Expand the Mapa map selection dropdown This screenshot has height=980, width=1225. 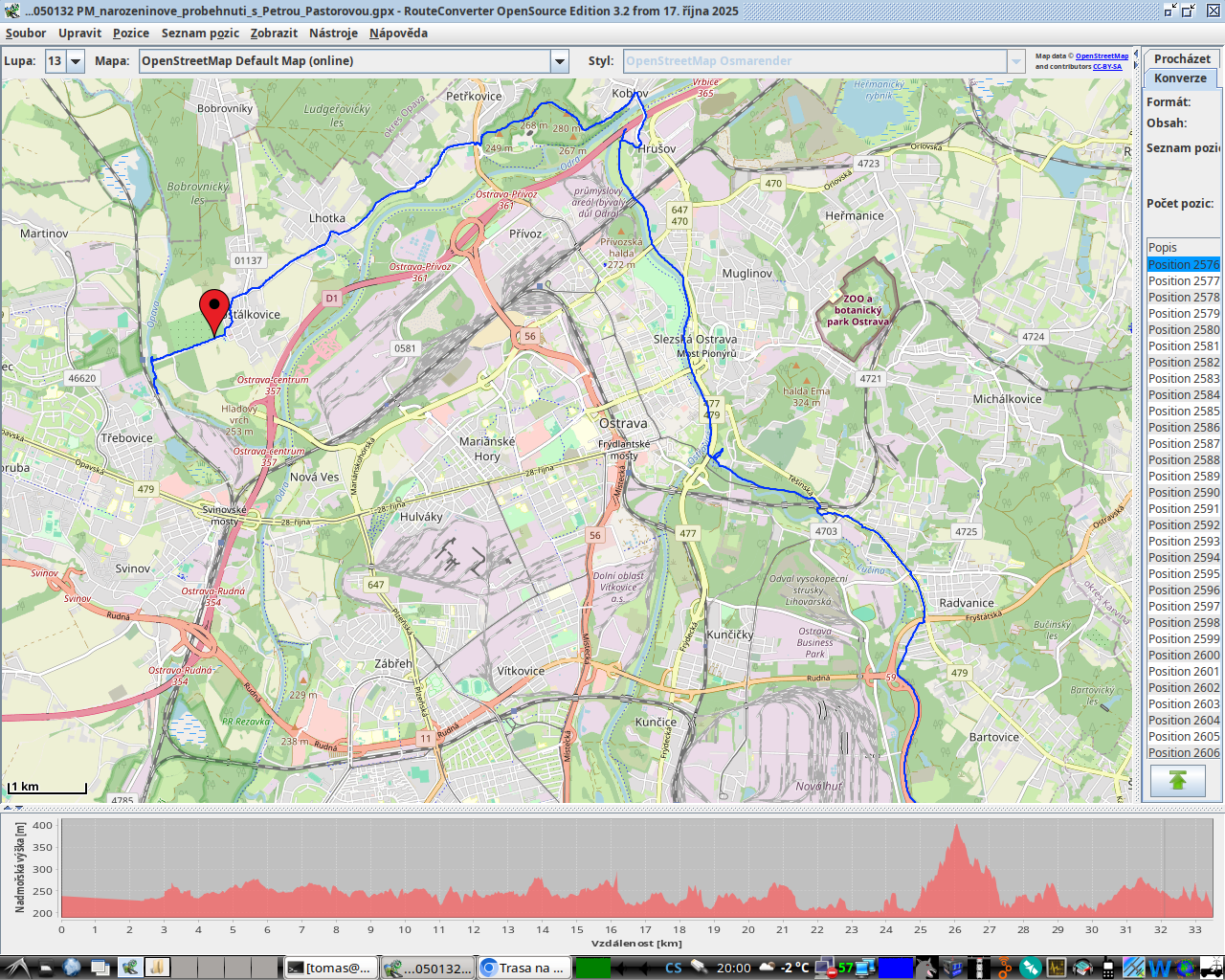(560, 61)
